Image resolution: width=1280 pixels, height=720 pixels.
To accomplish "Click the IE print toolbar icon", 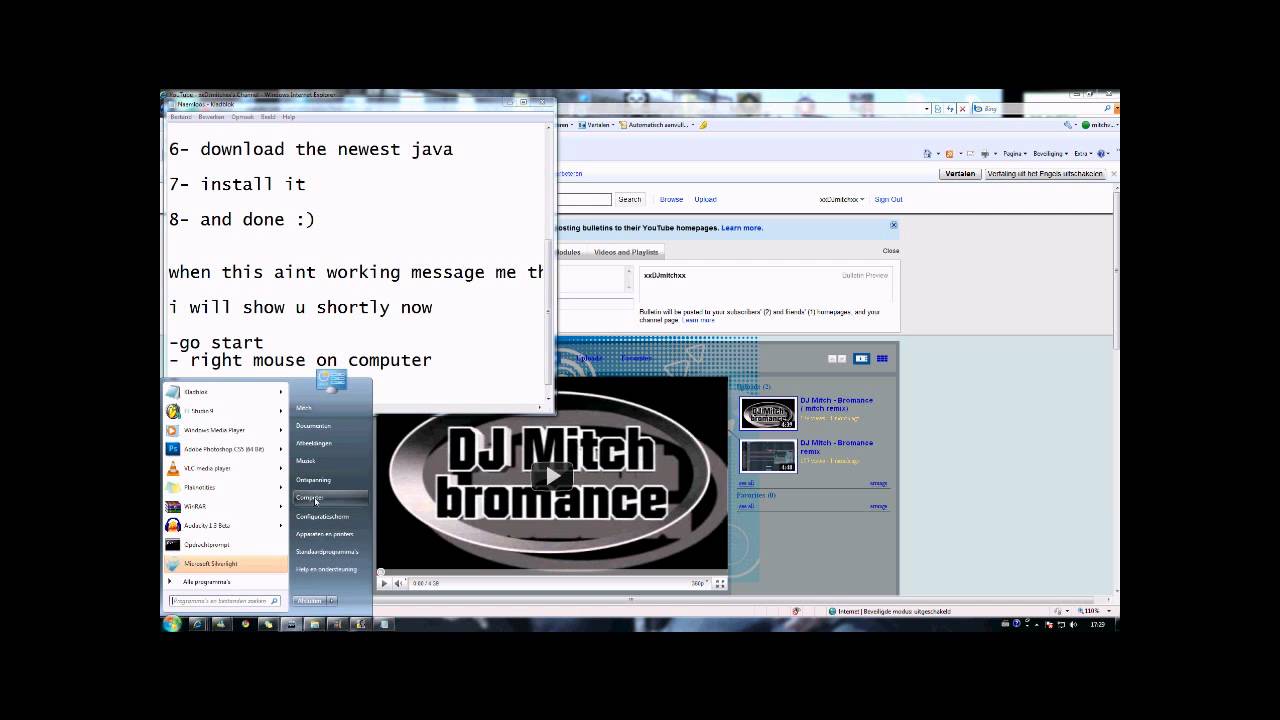I will click(x=986, y=154).
